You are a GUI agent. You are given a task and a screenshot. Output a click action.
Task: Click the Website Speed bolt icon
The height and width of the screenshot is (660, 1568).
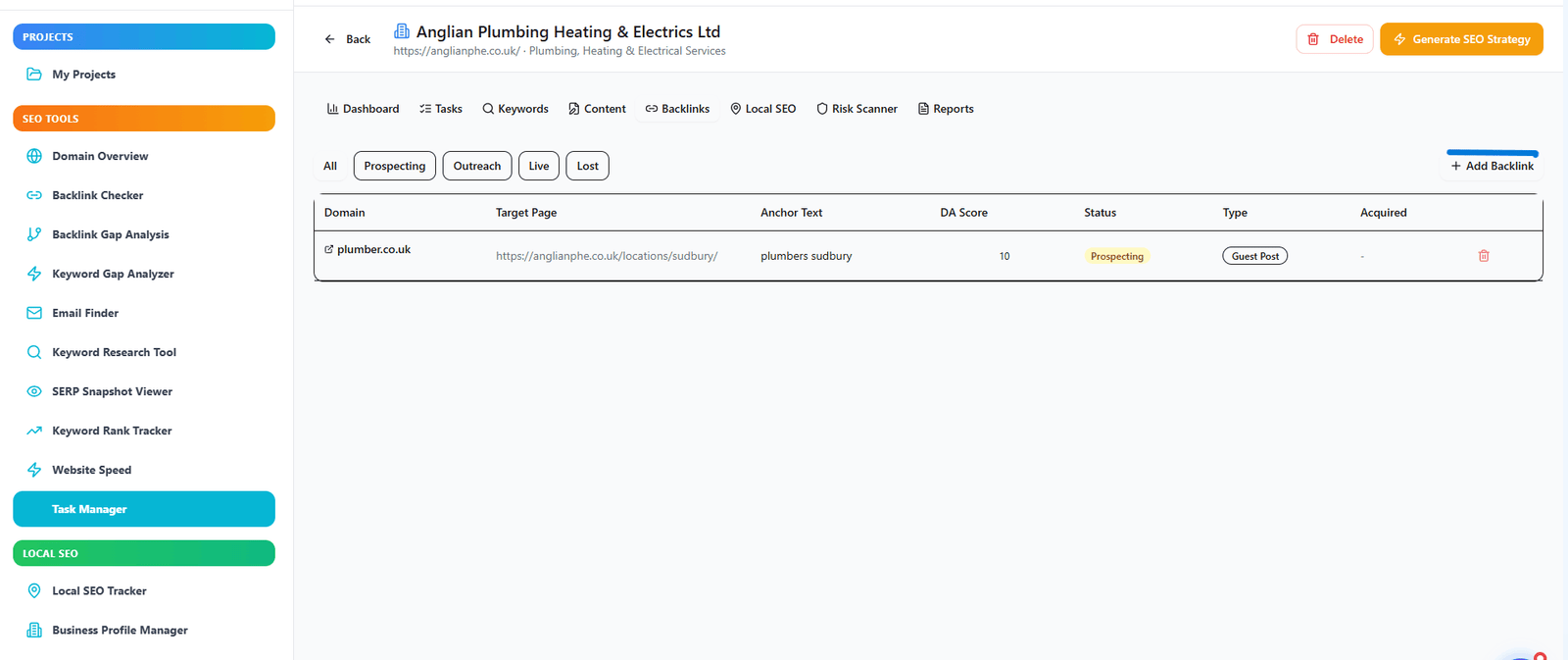34,470
